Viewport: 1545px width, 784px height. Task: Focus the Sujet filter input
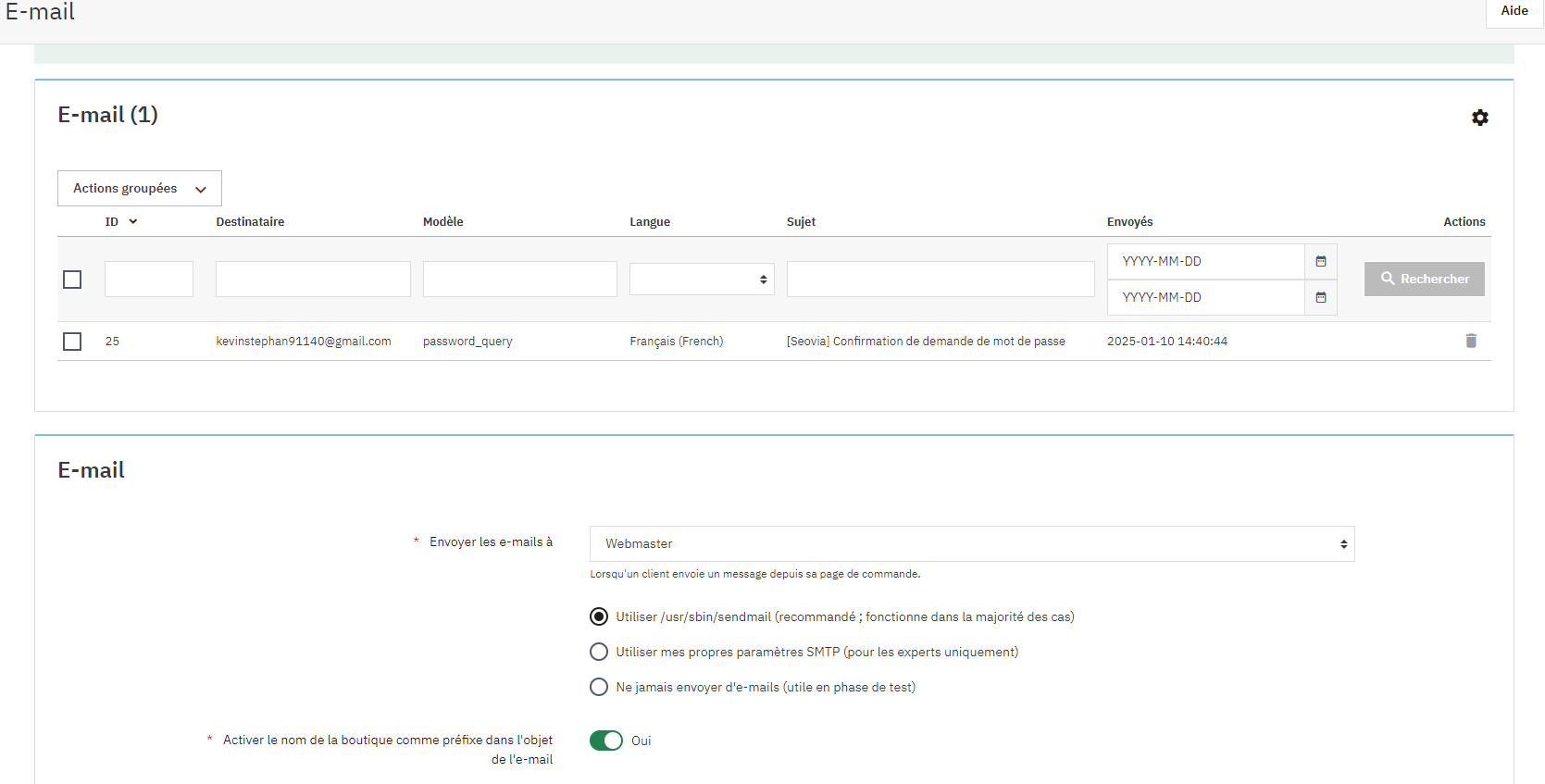(941, 279)
